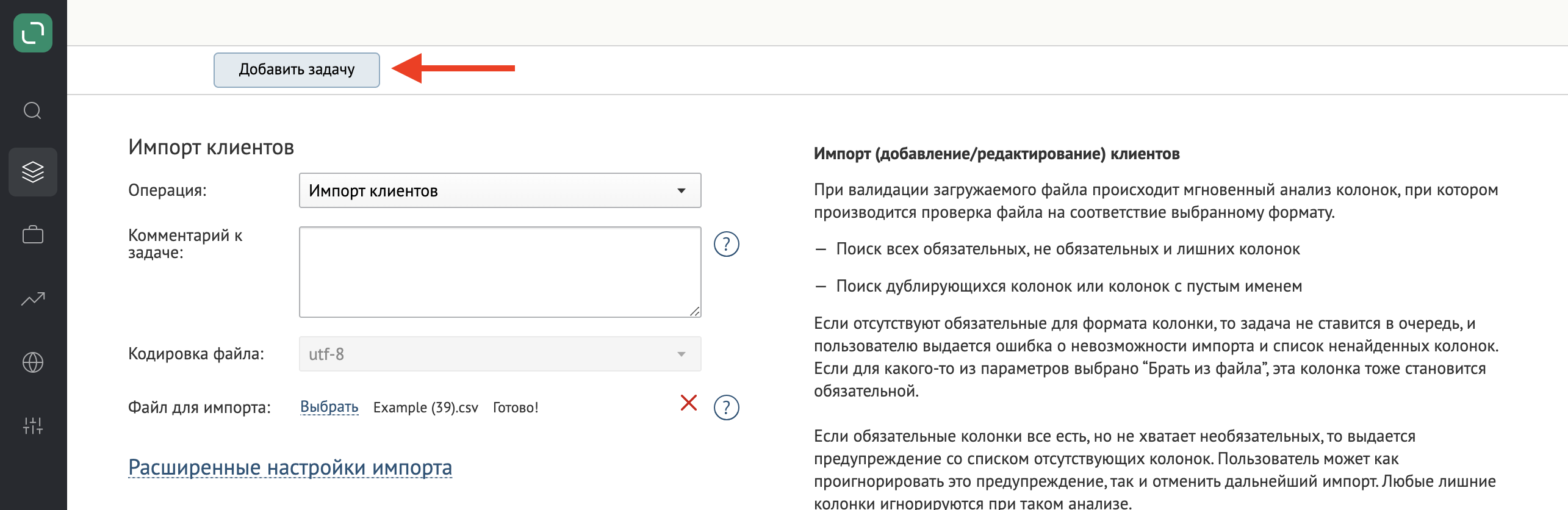Click the Выбрать file link
This screenshot has height=510, width=1568.
(329, 407)
